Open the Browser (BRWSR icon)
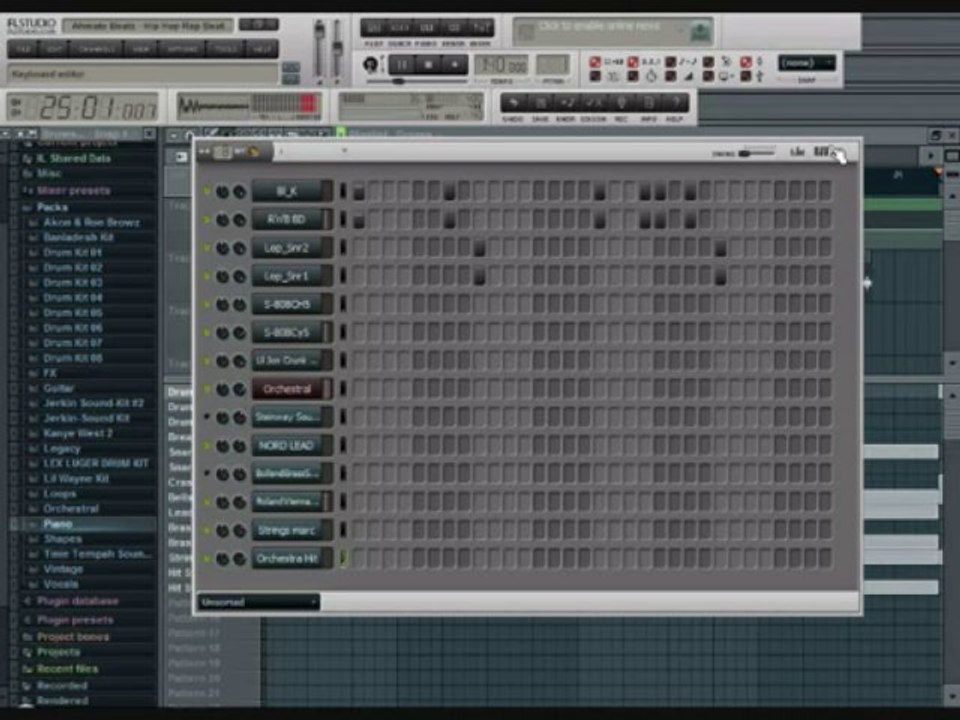The height and width of the screenshot is (720, 960). [454, 28]
